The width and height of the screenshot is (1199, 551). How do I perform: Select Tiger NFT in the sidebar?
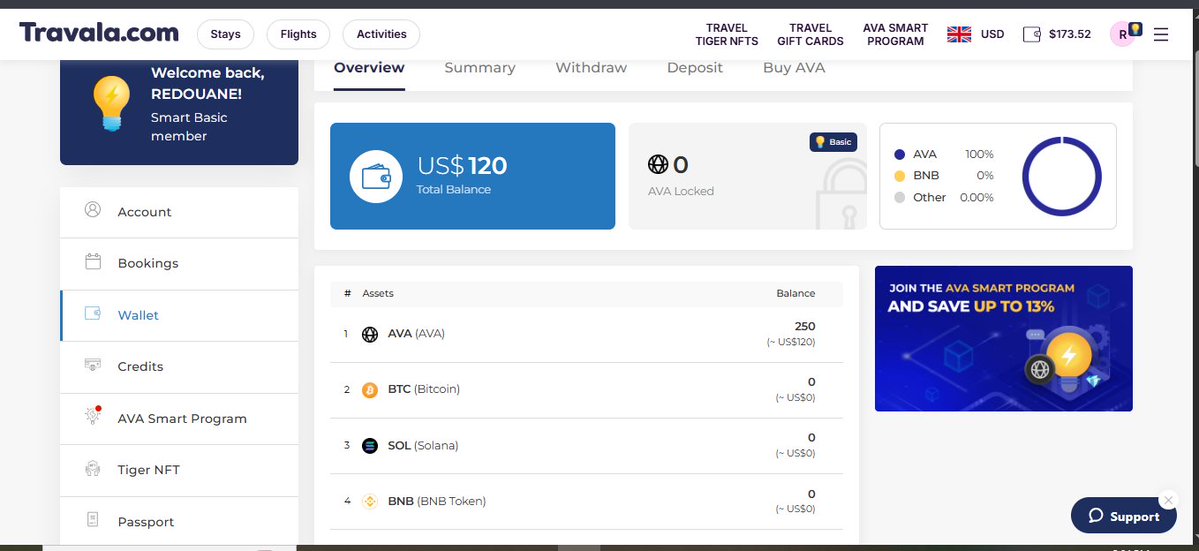pos(179,470)
